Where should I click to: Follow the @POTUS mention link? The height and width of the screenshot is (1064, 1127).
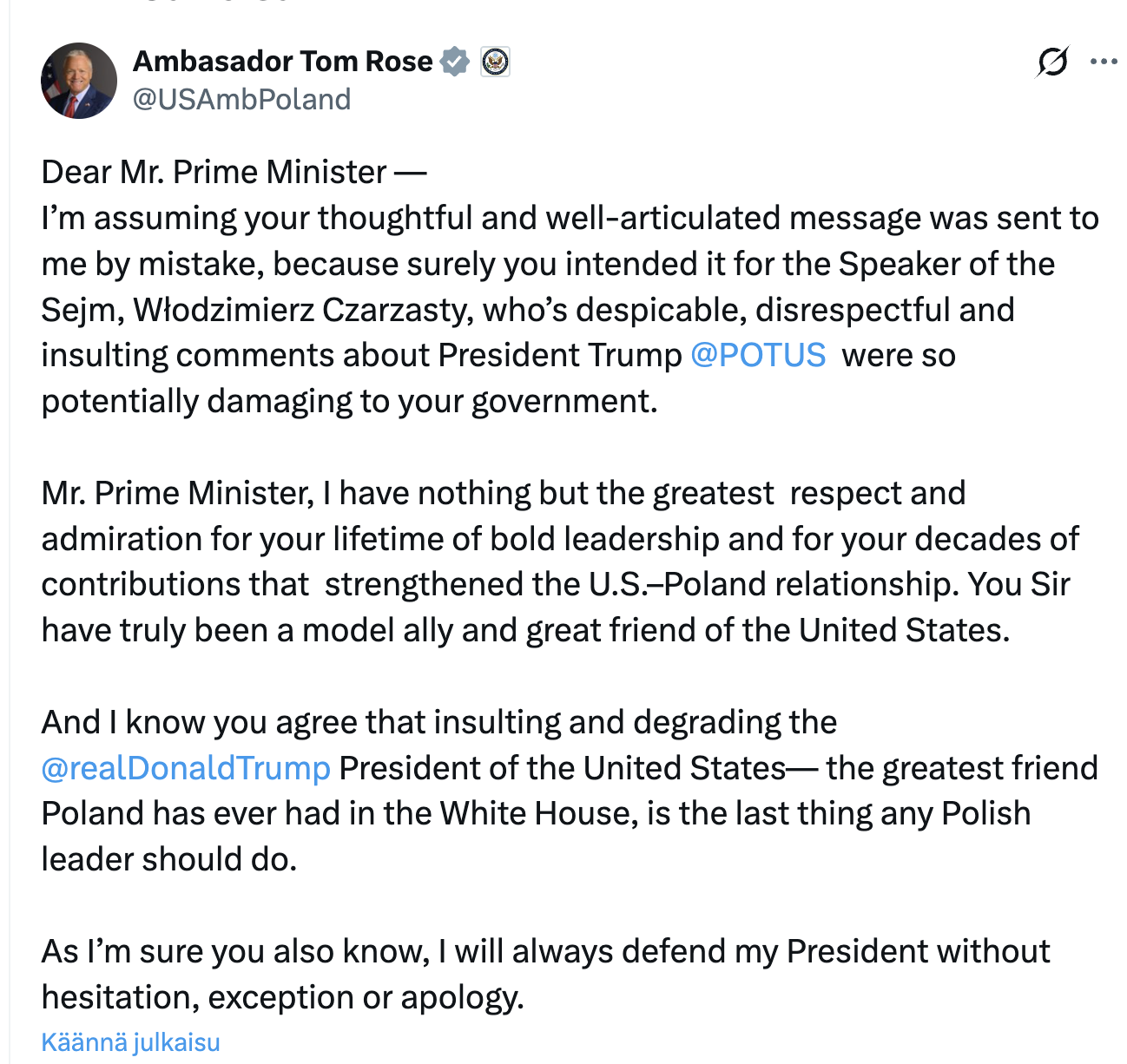(x=758, y=356)
